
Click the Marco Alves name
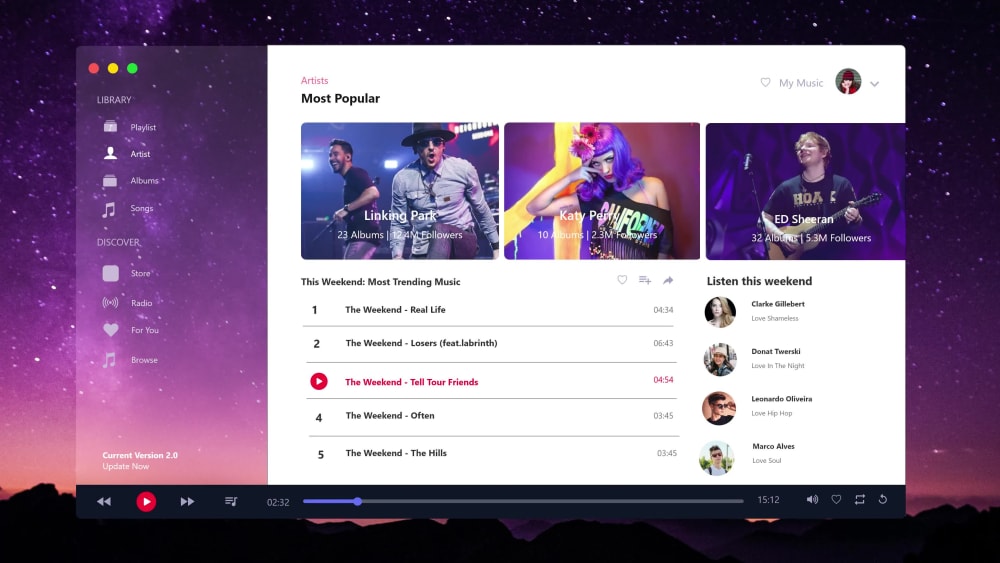click(x=773, y=446)
